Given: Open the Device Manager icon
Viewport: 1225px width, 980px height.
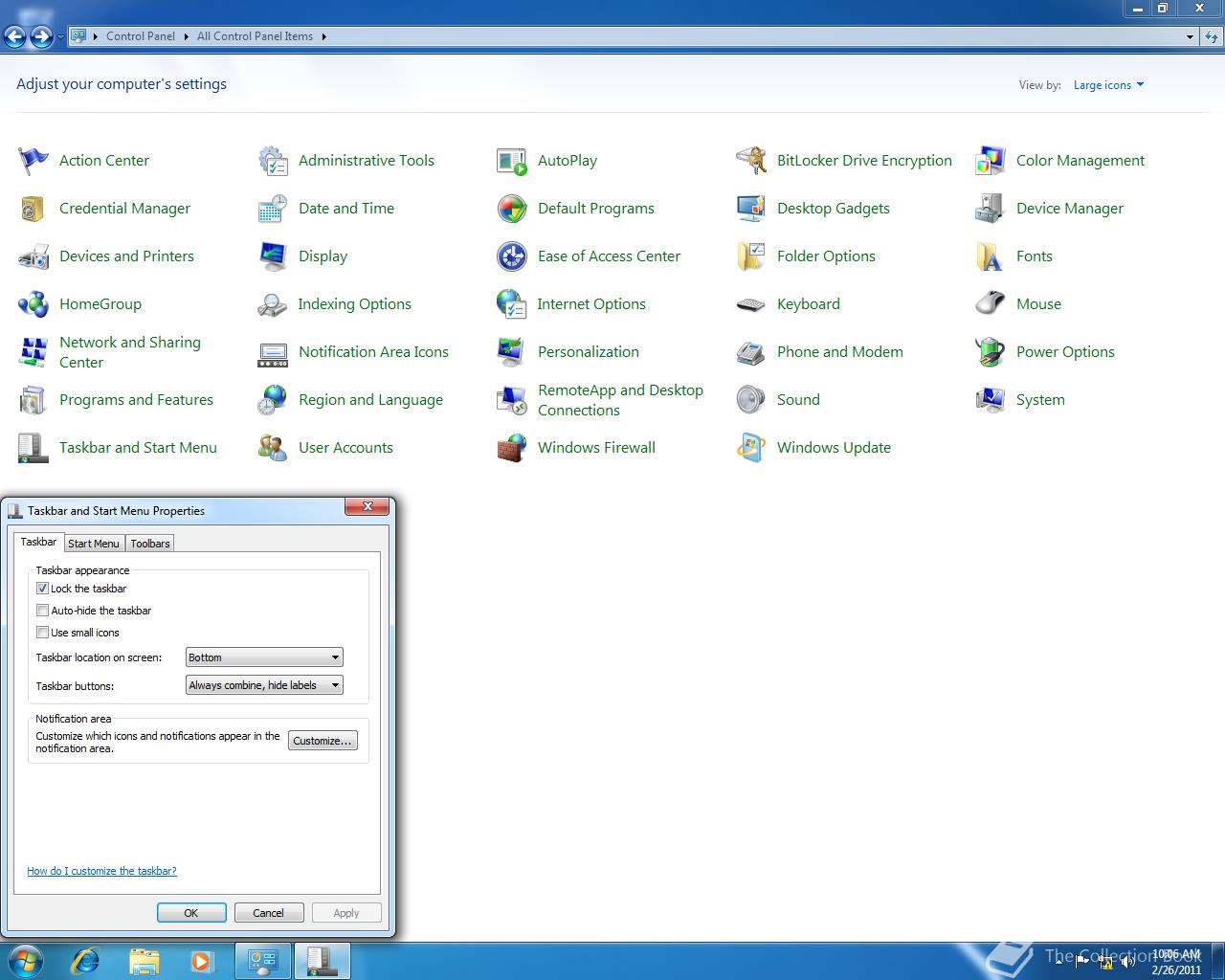Looking at the screenshot, I should click(991, 209).
